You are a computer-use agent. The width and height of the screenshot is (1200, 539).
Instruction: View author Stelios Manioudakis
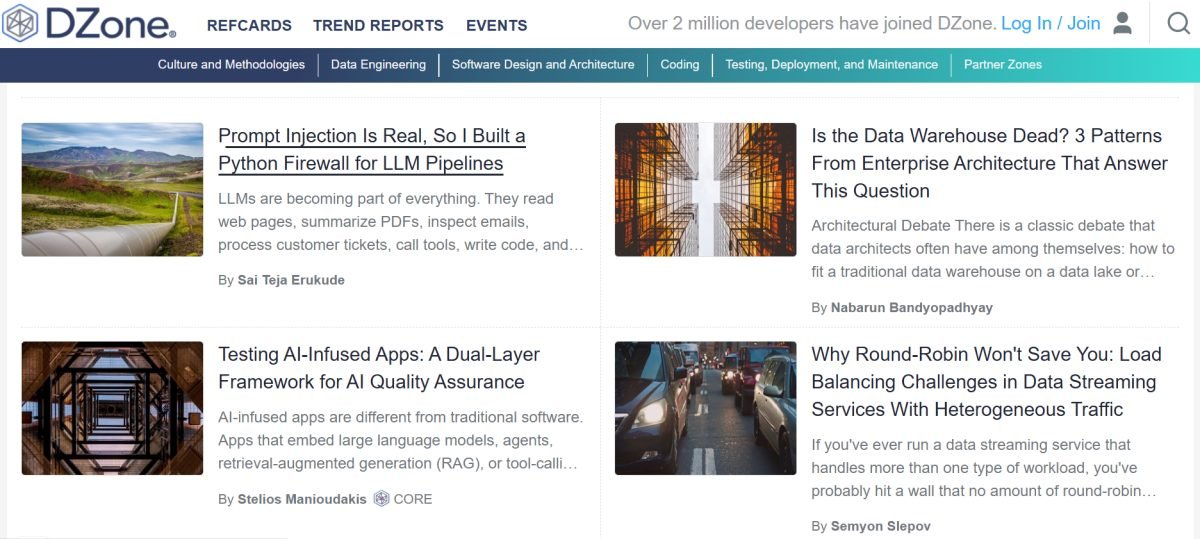click(302, 498)
